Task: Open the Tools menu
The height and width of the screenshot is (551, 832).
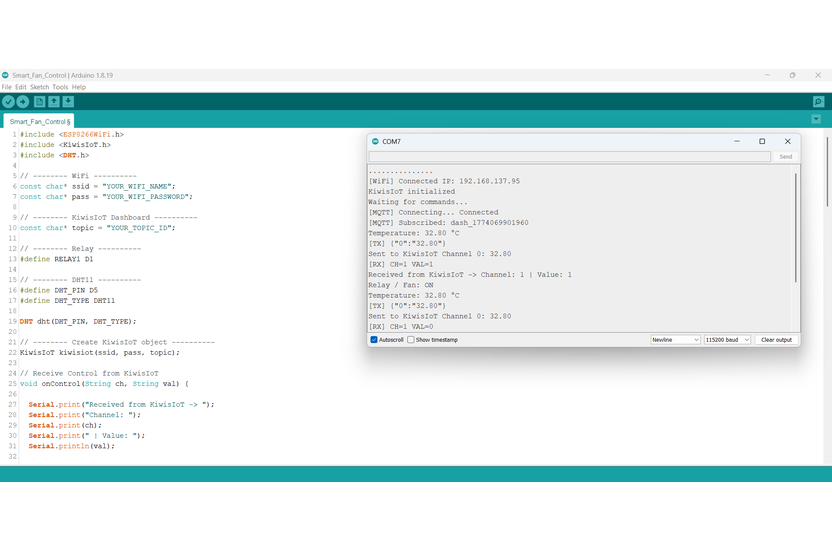Action: click(x=60, y=87)
